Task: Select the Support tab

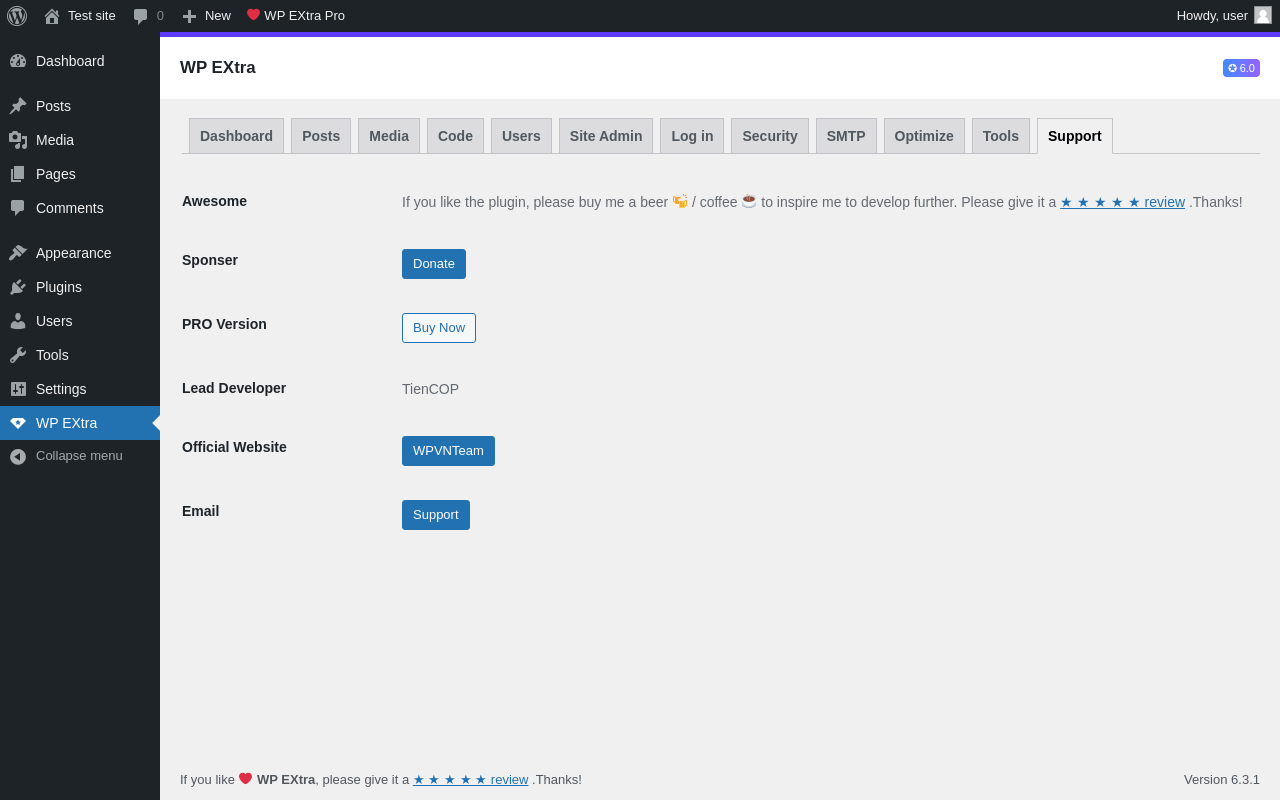Action: pyautogui.click(x=1075, y=136)
